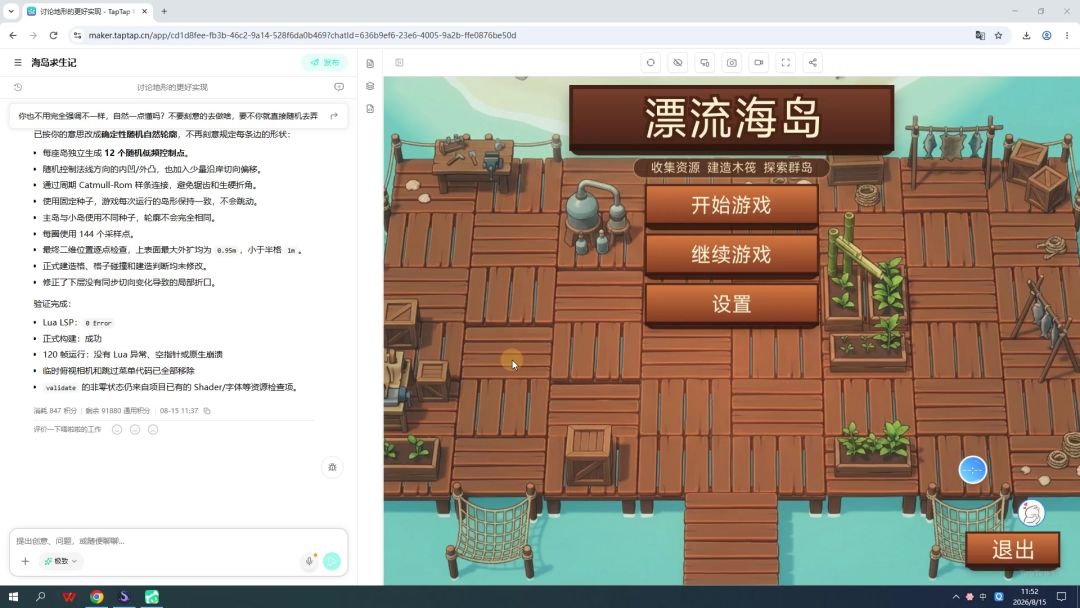Image resolution: width=1080 pixels, height=608 pixels.
Task: Click the 消耗 847 积分 usage text
Action: [55, 411]
